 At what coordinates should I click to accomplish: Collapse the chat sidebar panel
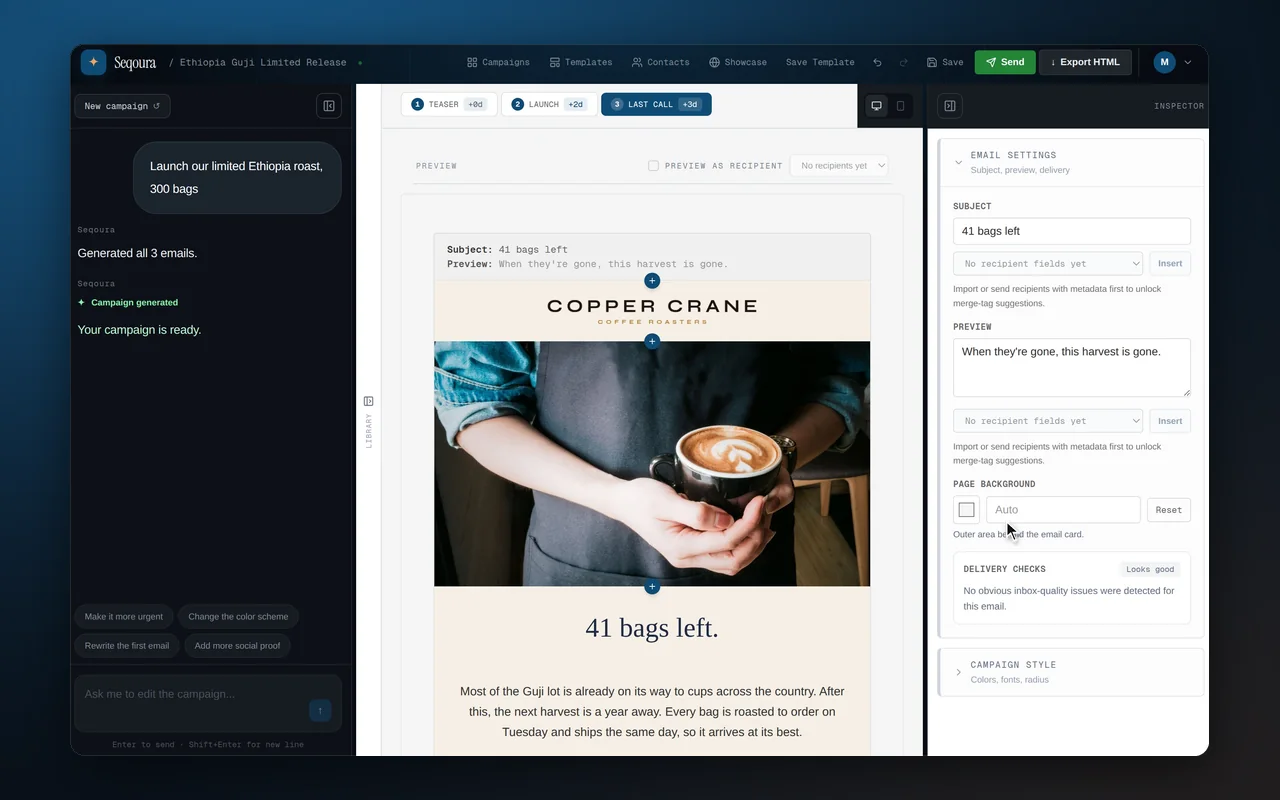click(x=329, y=106)
